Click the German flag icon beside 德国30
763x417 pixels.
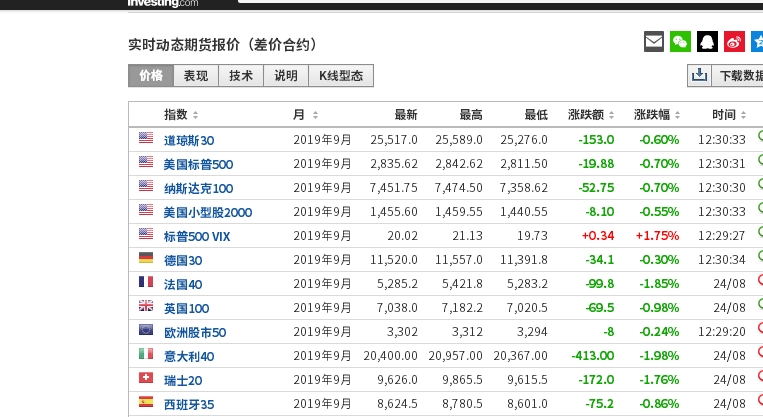(x=146, y=259)
